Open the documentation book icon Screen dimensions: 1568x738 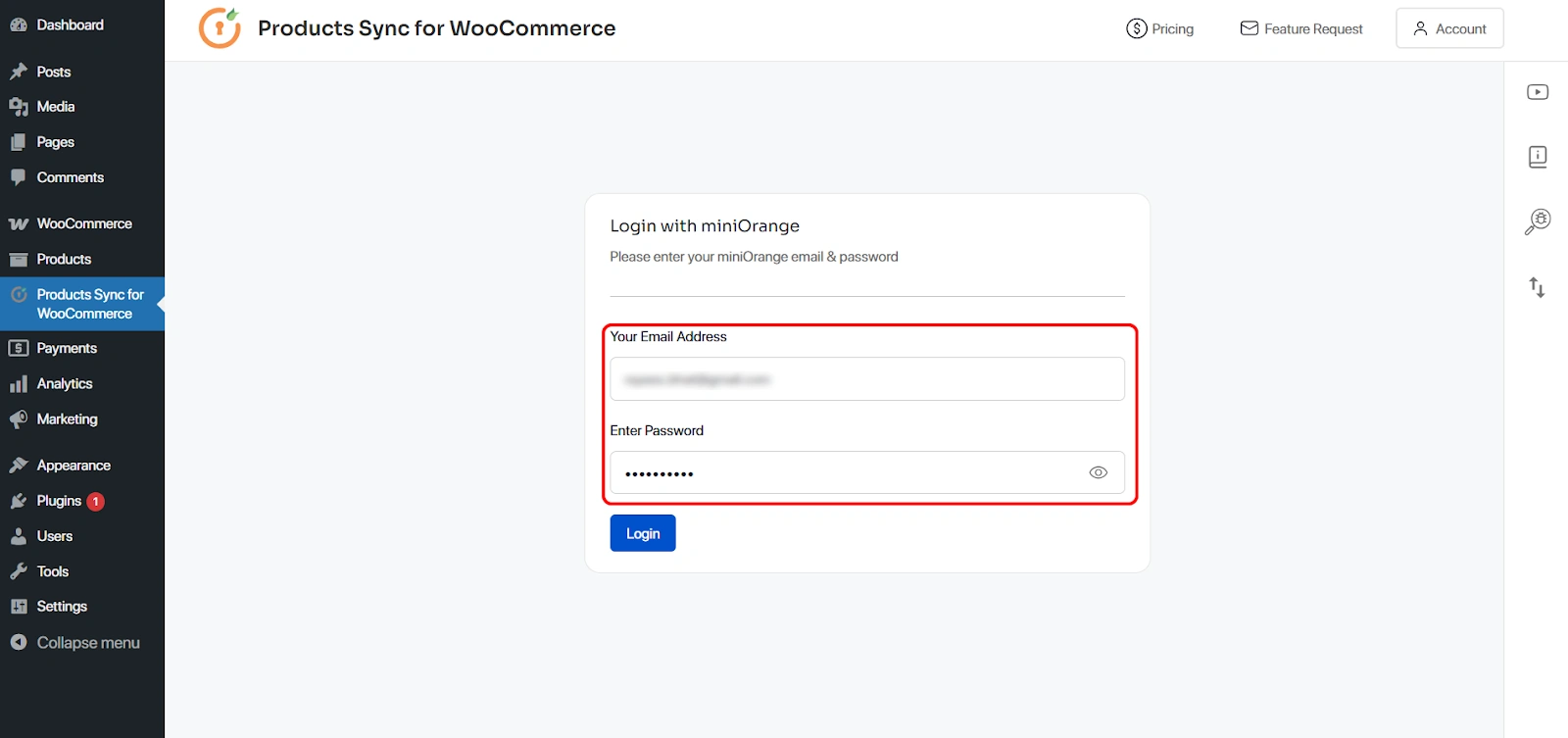1538,157
